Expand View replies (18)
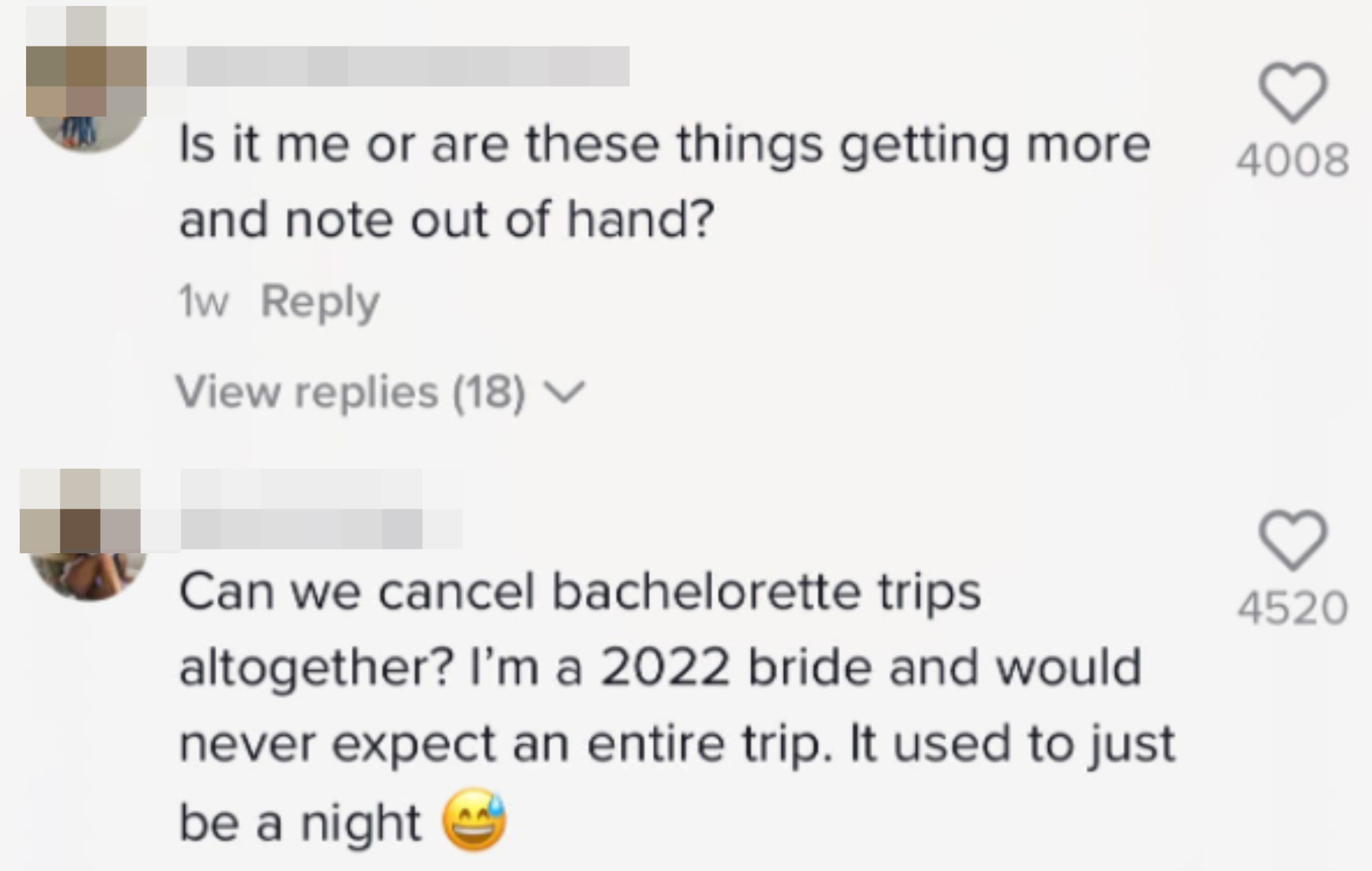Screen dimensions: 1372x871 pos(380,392)
